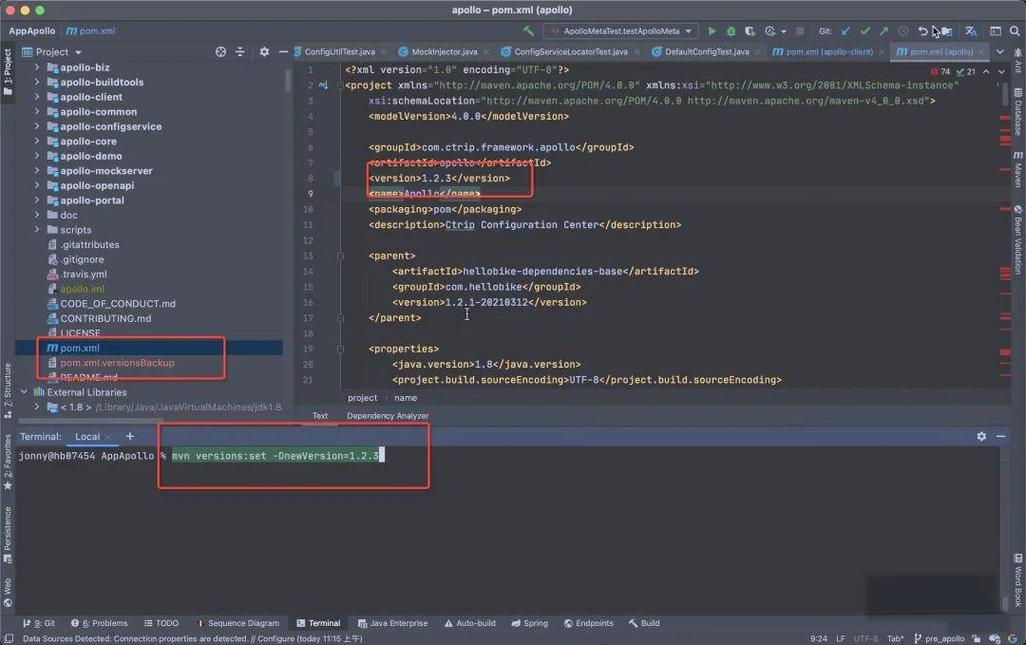Start debugging with the green bug icon
Screen dimensions: 1026x645
pos(731,31)
